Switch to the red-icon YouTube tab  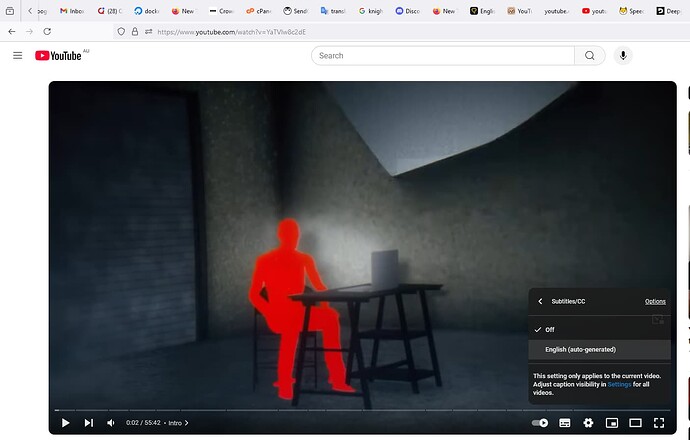click(595, 11)
